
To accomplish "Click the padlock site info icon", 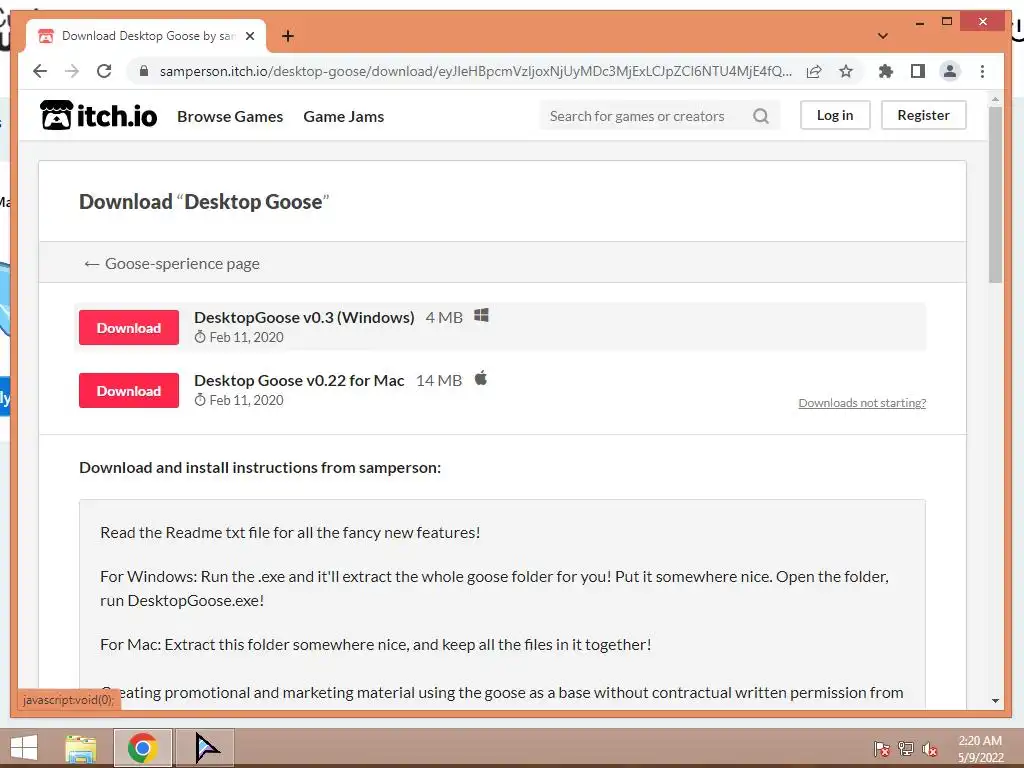I will pos(144,71).
